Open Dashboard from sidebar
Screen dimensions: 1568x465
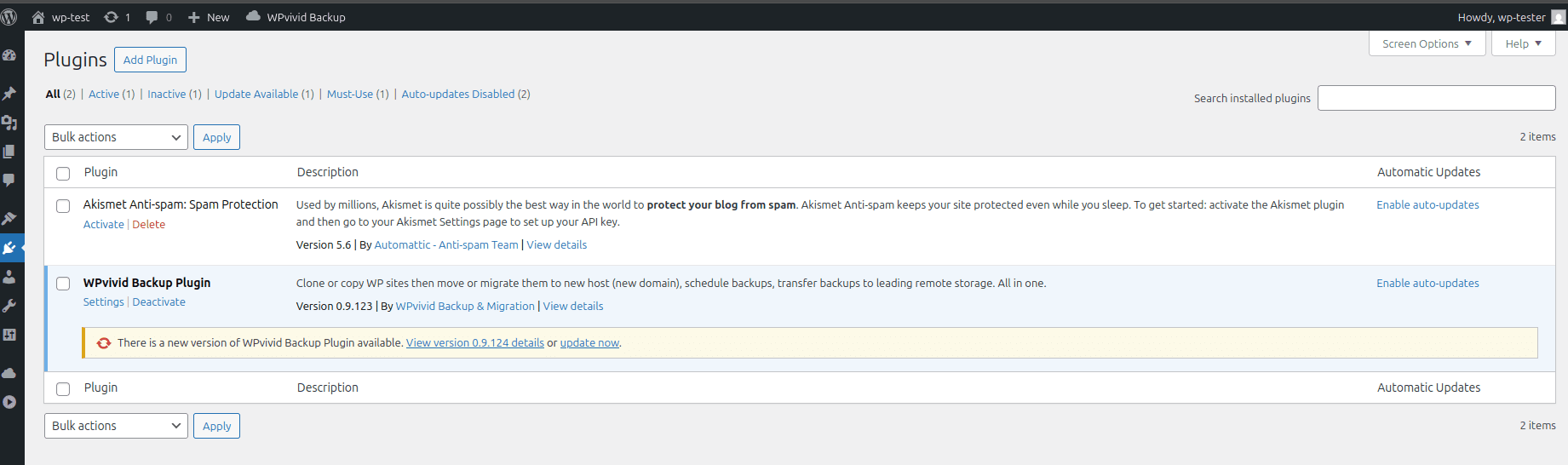point(9,55)
